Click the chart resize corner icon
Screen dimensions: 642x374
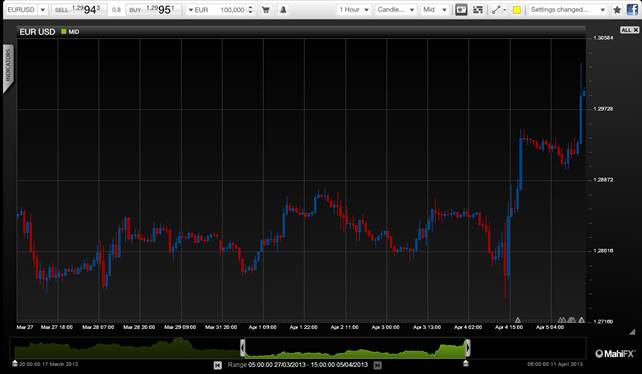pyautogui.click(x=632, y=331)
